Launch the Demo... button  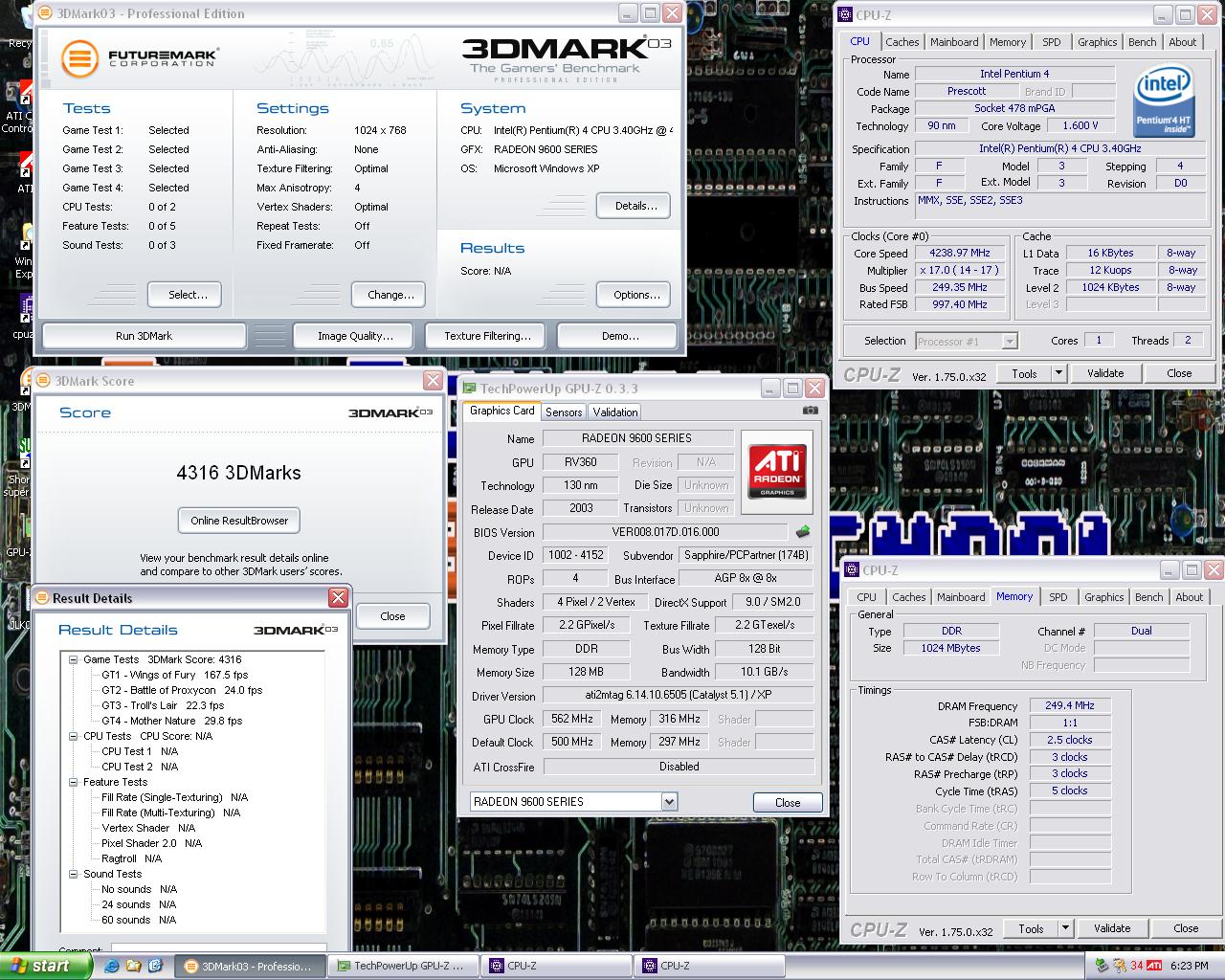coord(619,336)
